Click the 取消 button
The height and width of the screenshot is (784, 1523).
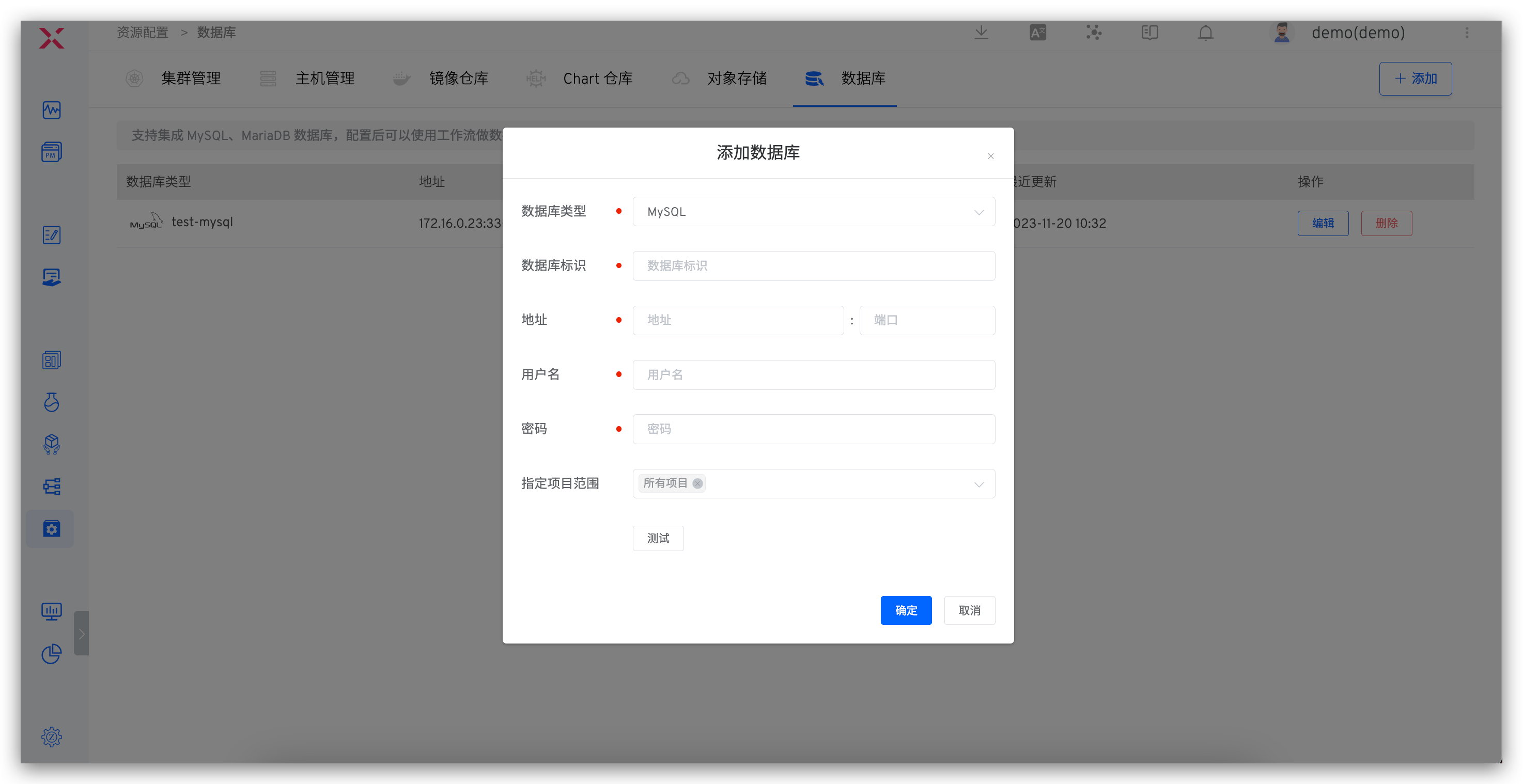[969, 610]
